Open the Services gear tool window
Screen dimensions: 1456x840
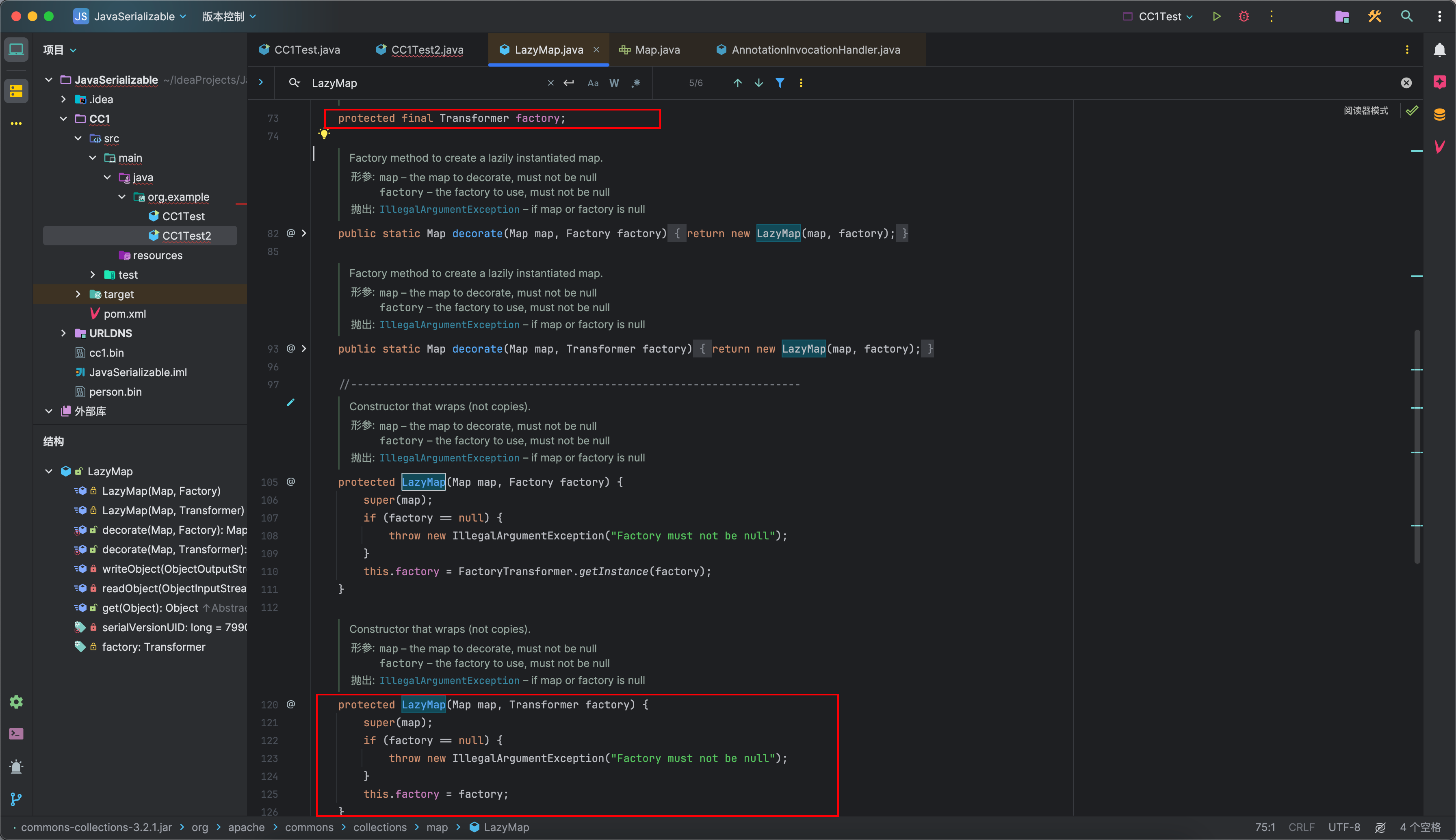point(16,701)
